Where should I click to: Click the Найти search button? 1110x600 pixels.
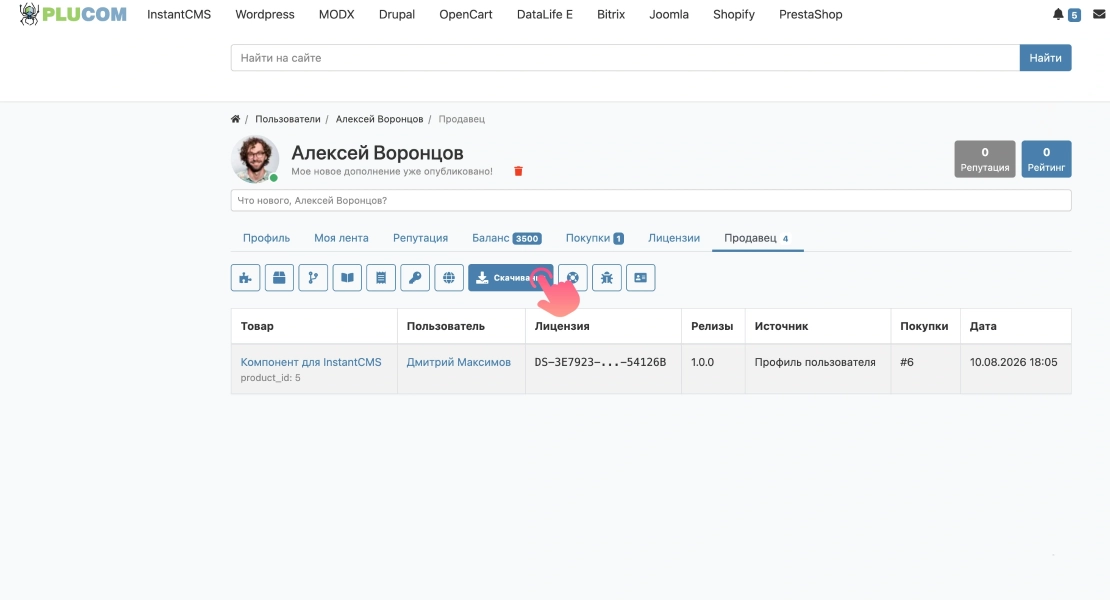point(1046,58)
